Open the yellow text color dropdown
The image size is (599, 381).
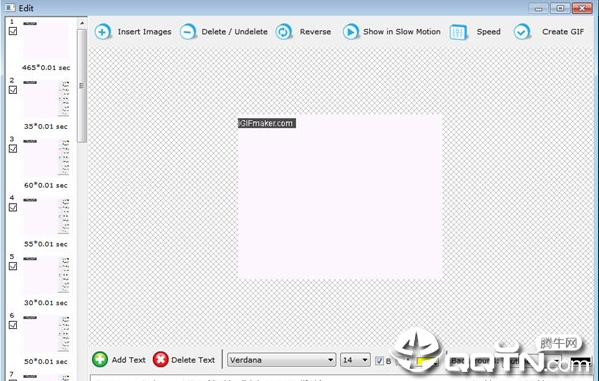pyautogui.click(x=427, y=362)
